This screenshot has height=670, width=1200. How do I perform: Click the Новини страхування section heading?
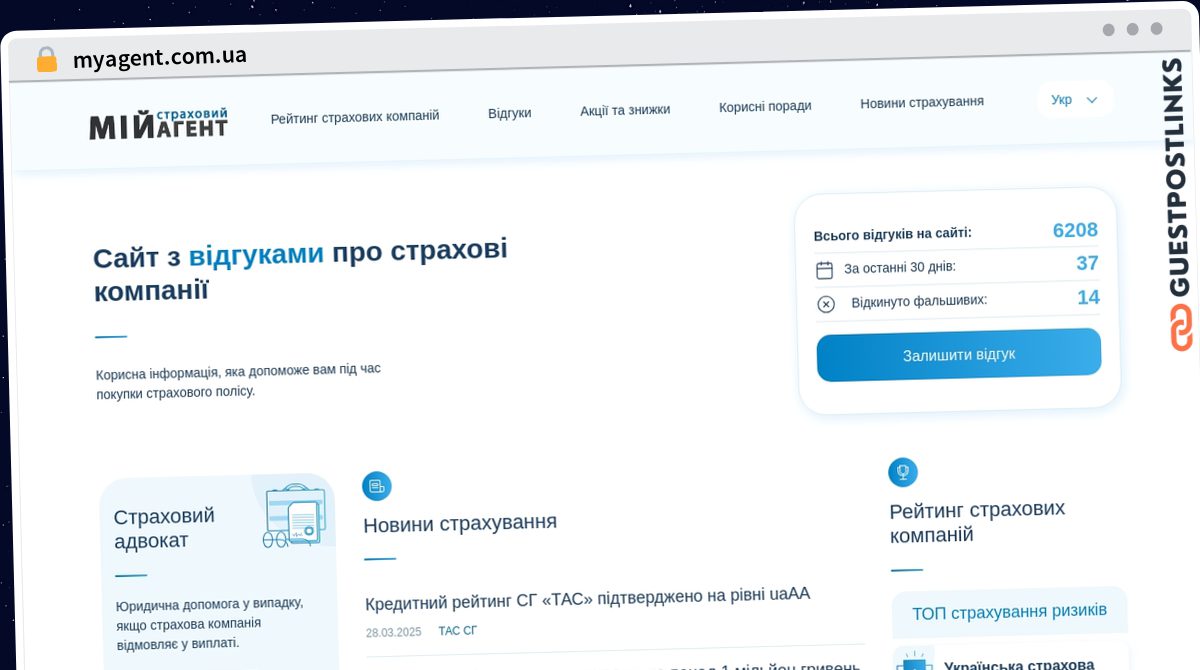460,522
